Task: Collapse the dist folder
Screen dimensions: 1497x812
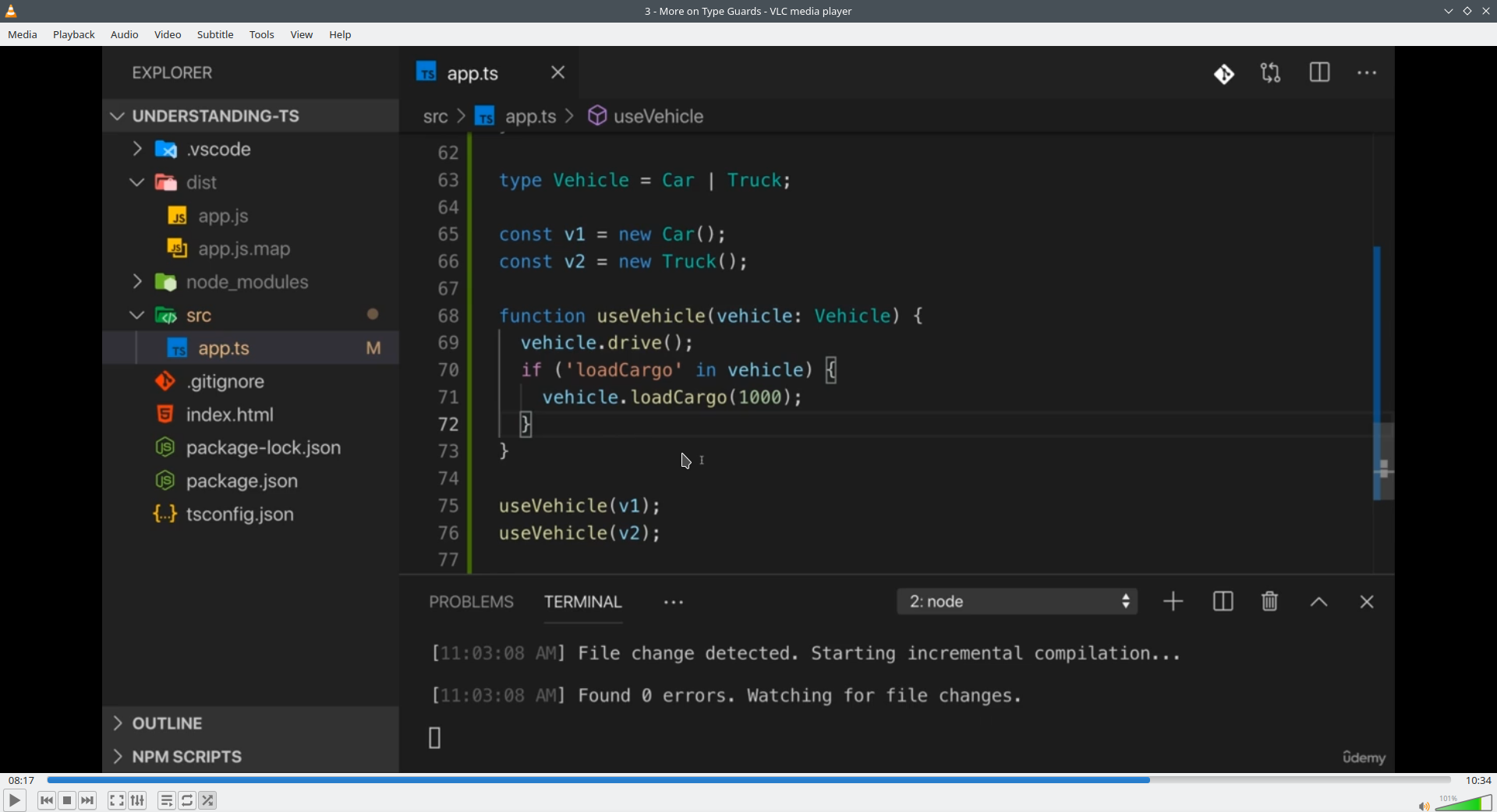Action: tap(137, 182)
